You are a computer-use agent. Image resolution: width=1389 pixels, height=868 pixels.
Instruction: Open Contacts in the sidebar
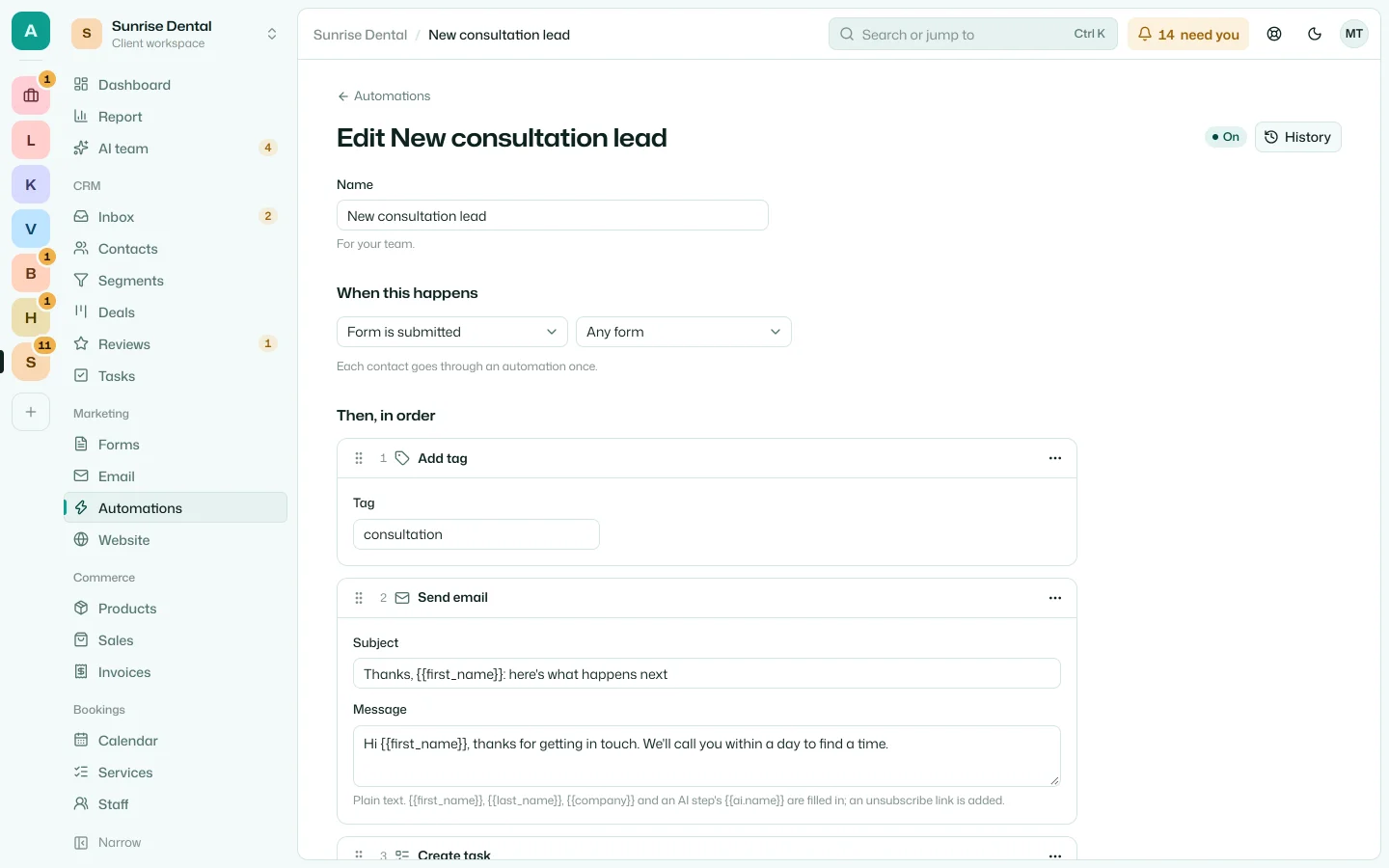(176, 249)
